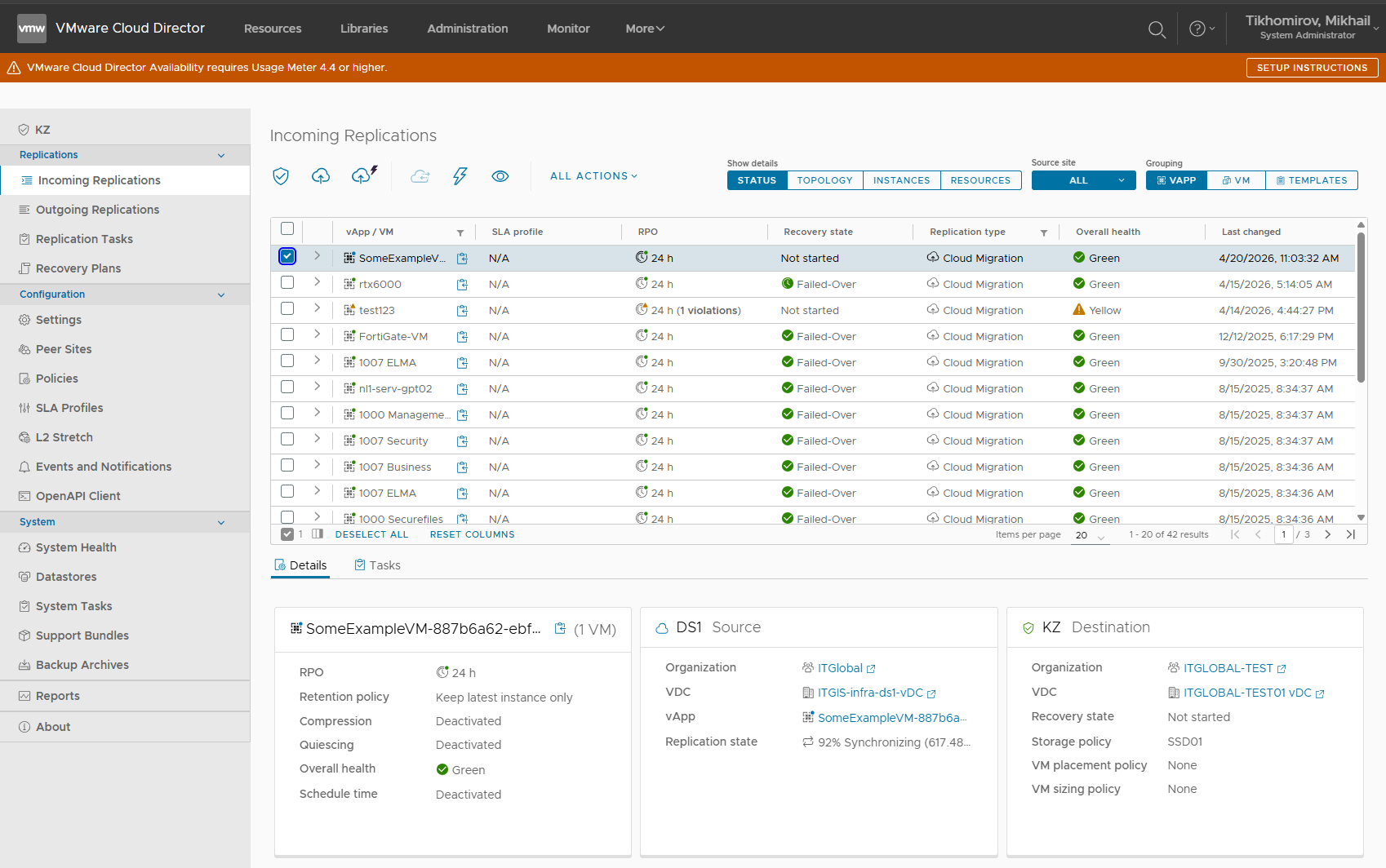The height and width of the screenshot is (868, 1386).
Task: Jump to the last page of results
Action: pyautogui.click(x=1351, y=534)
